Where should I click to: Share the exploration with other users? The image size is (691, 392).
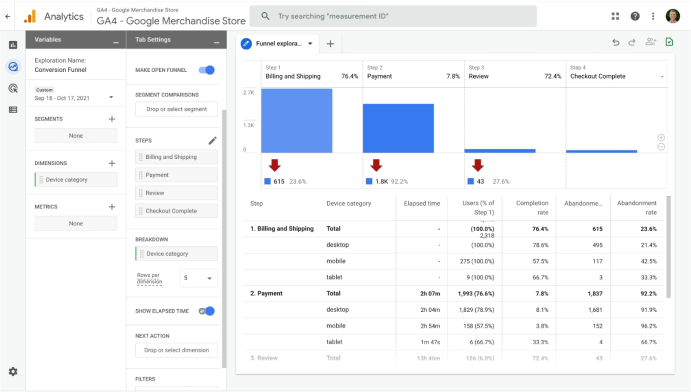point(651,42)
